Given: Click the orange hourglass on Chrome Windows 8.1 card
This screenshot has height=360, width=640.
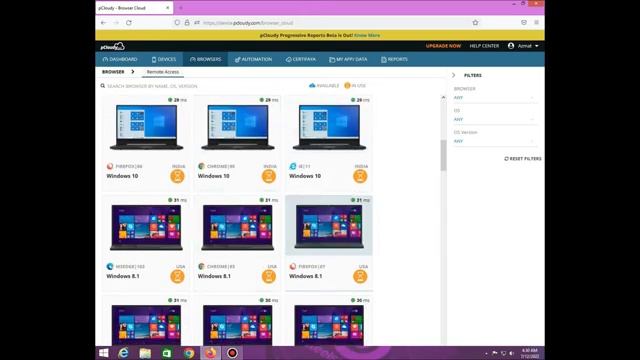Looking at the screenshot, I should tap(269, 276).
